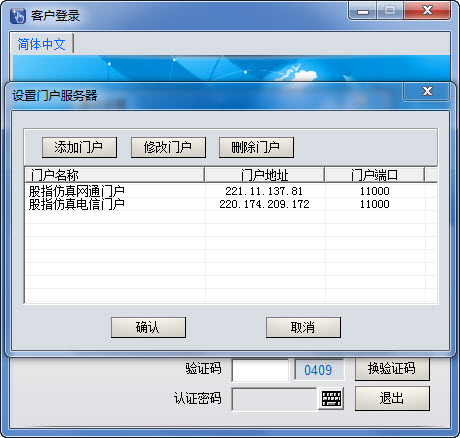Open the on-screen keyboard icon
460x438 pixels.
point(331,399)
